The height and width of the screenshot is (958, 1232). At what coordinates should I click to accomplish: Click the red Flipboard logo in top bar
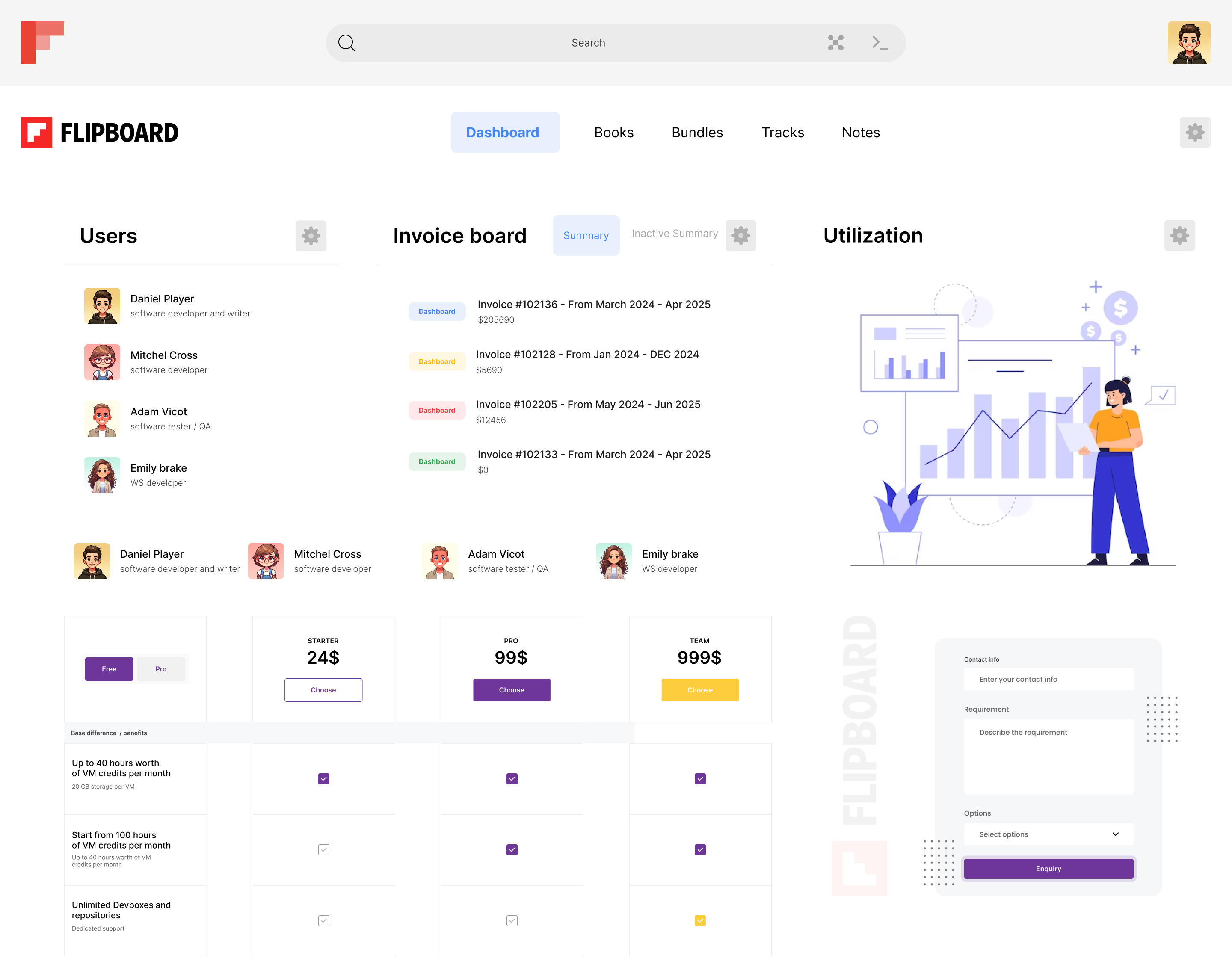coord(43,43)
